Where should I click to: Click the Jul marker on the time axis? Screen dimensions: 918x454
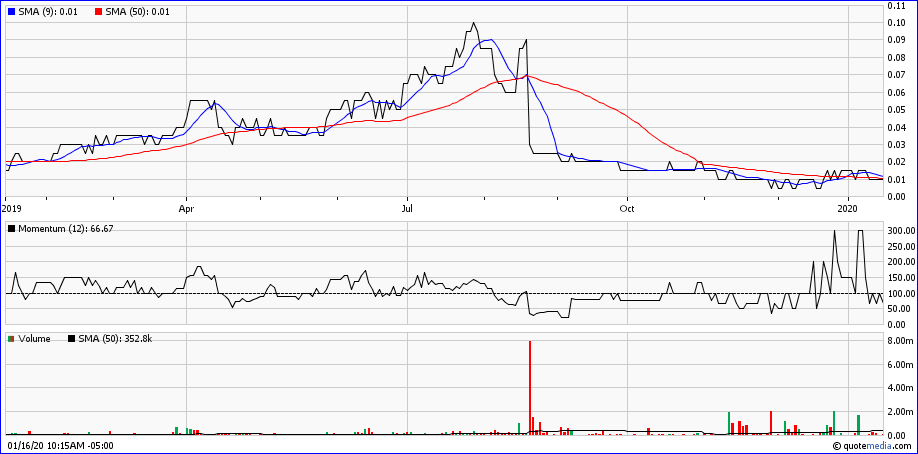[x=407, y=209]
